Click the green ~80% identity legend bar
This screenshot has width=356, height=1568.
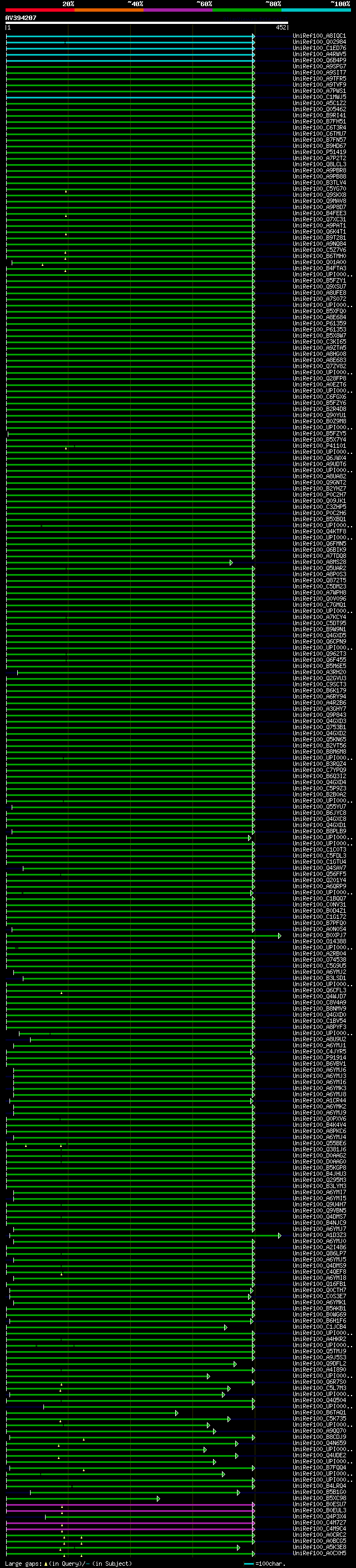(x=247, y=10)
